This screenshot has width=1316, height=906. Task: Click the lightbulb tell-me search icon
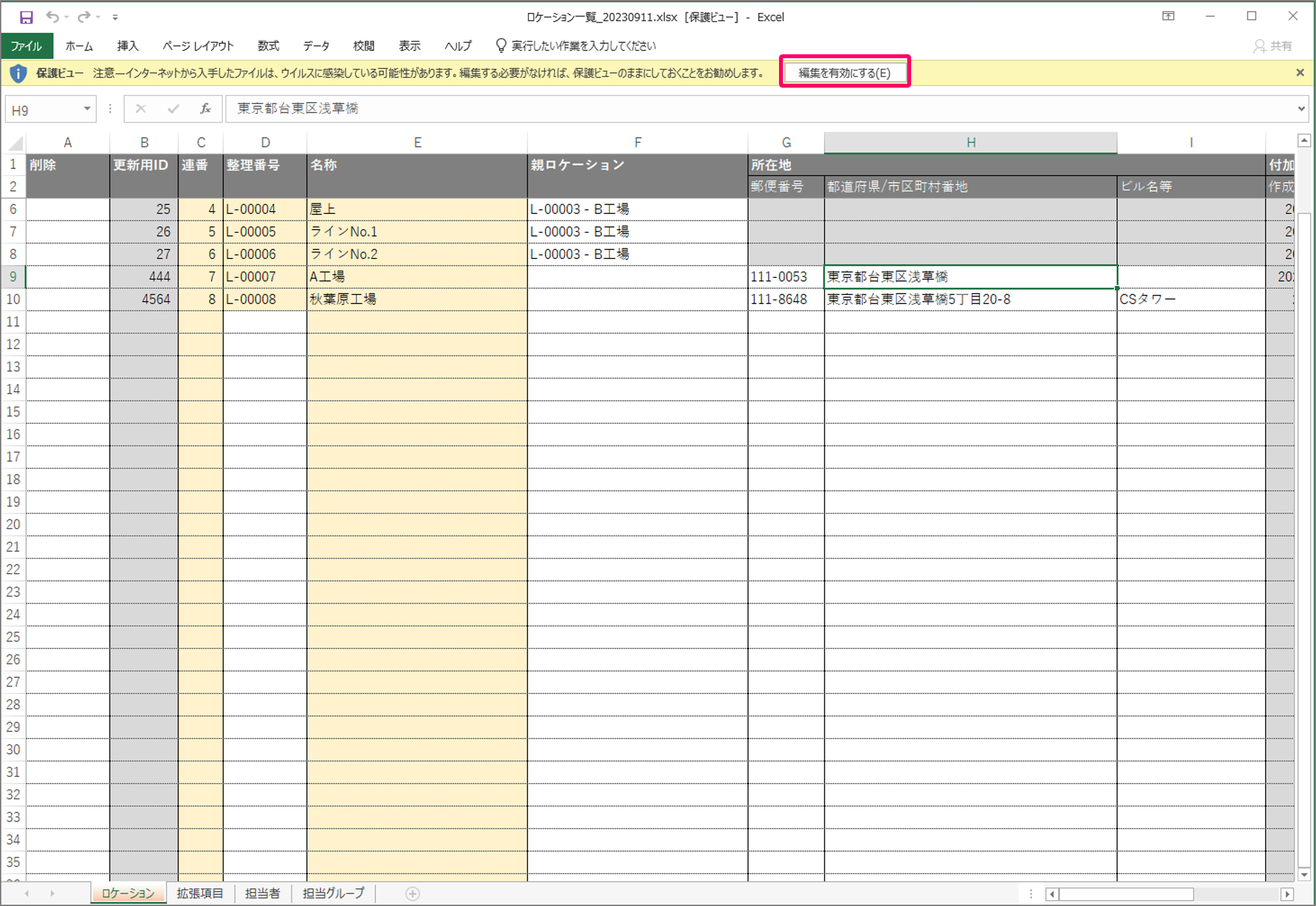[x=501, y=46]
